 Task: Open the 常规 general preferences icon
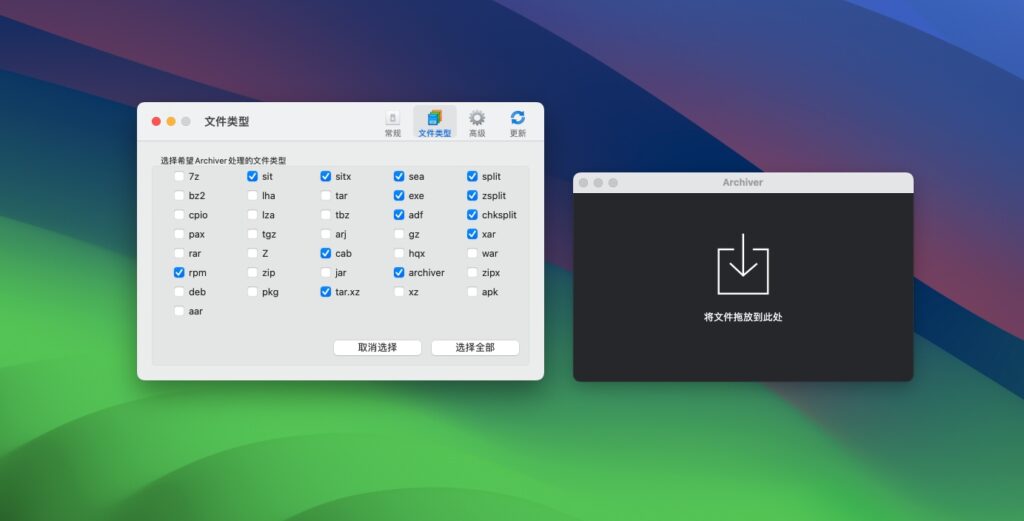[x=392, y=123]
